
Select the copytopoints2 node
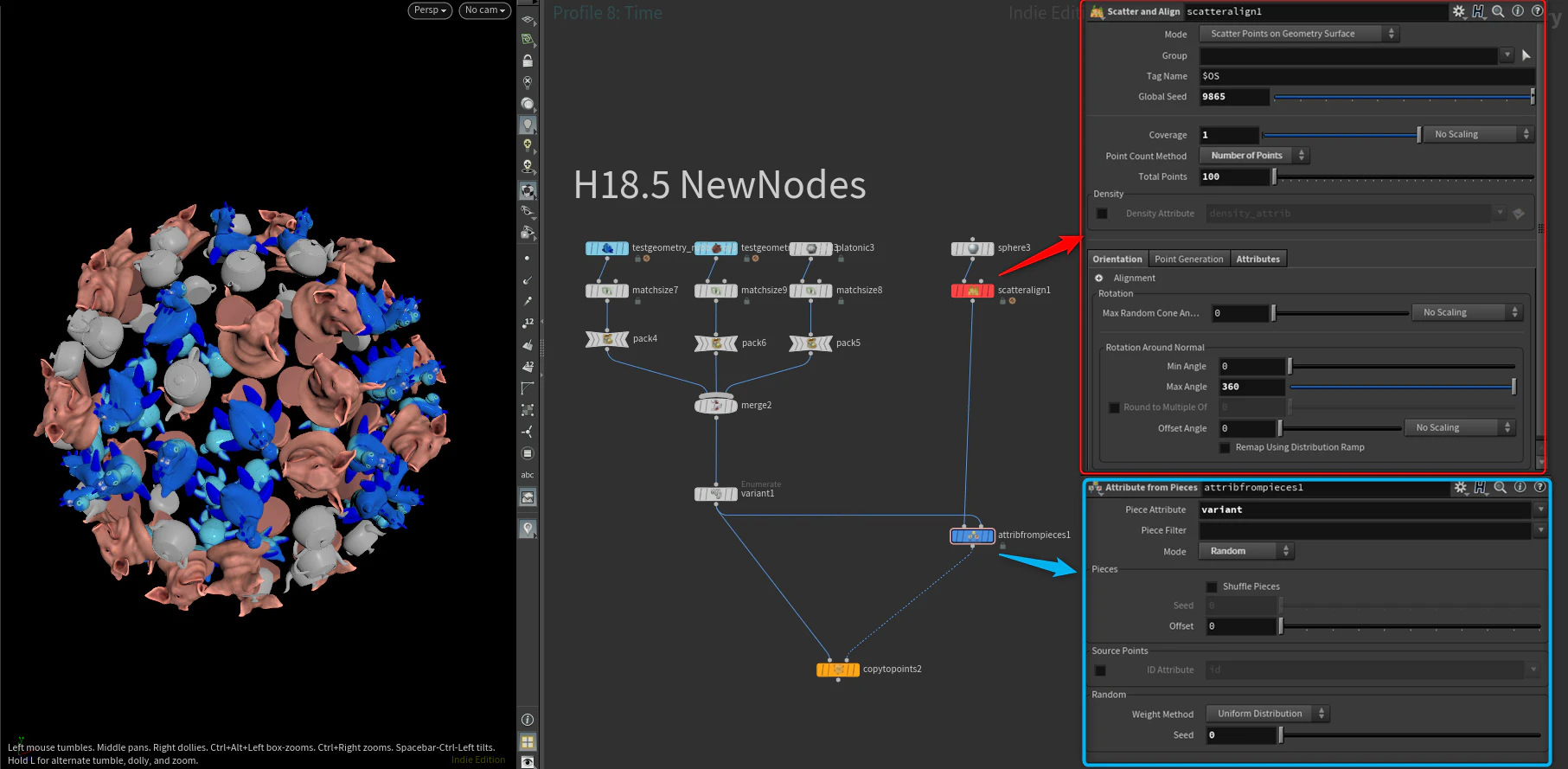[x=838, y=670]
